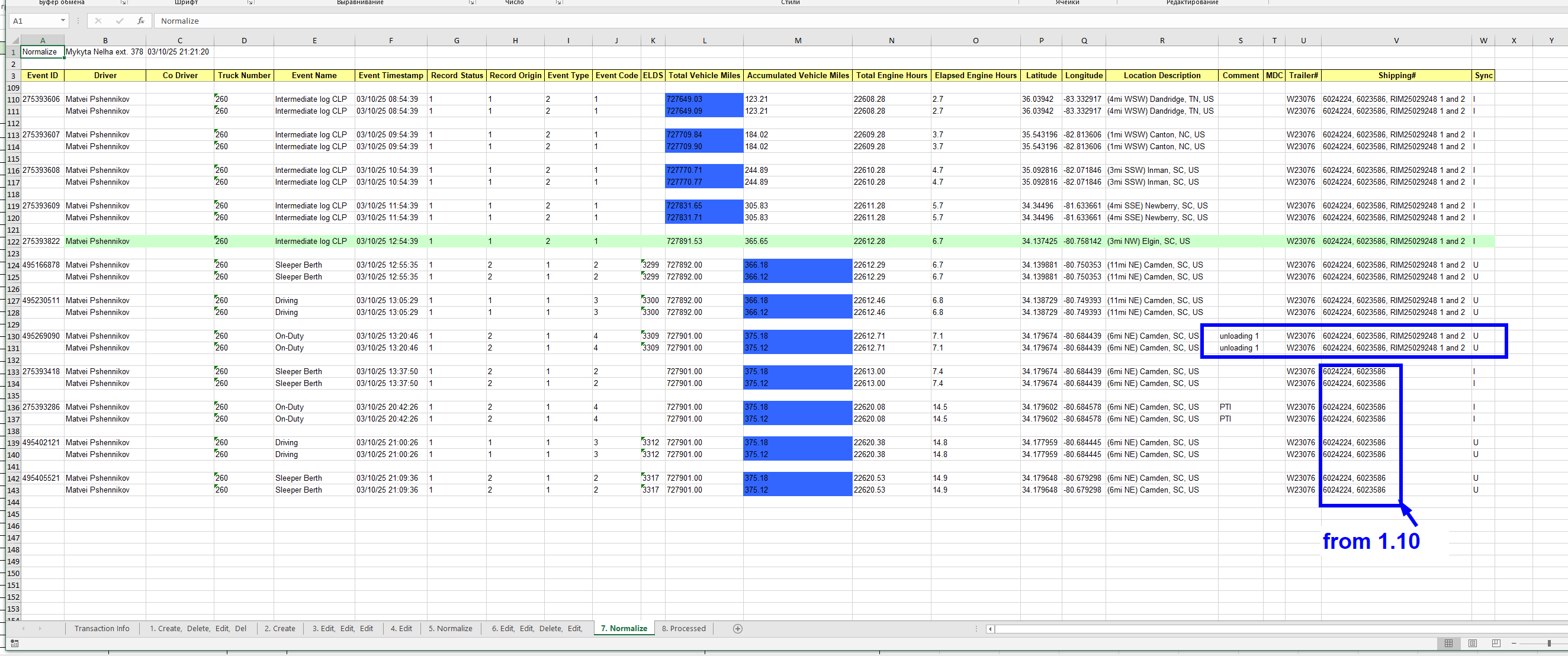Click the Insert Function fx icon
This screenshot has width=1568, height=656.
click(140, 21)
